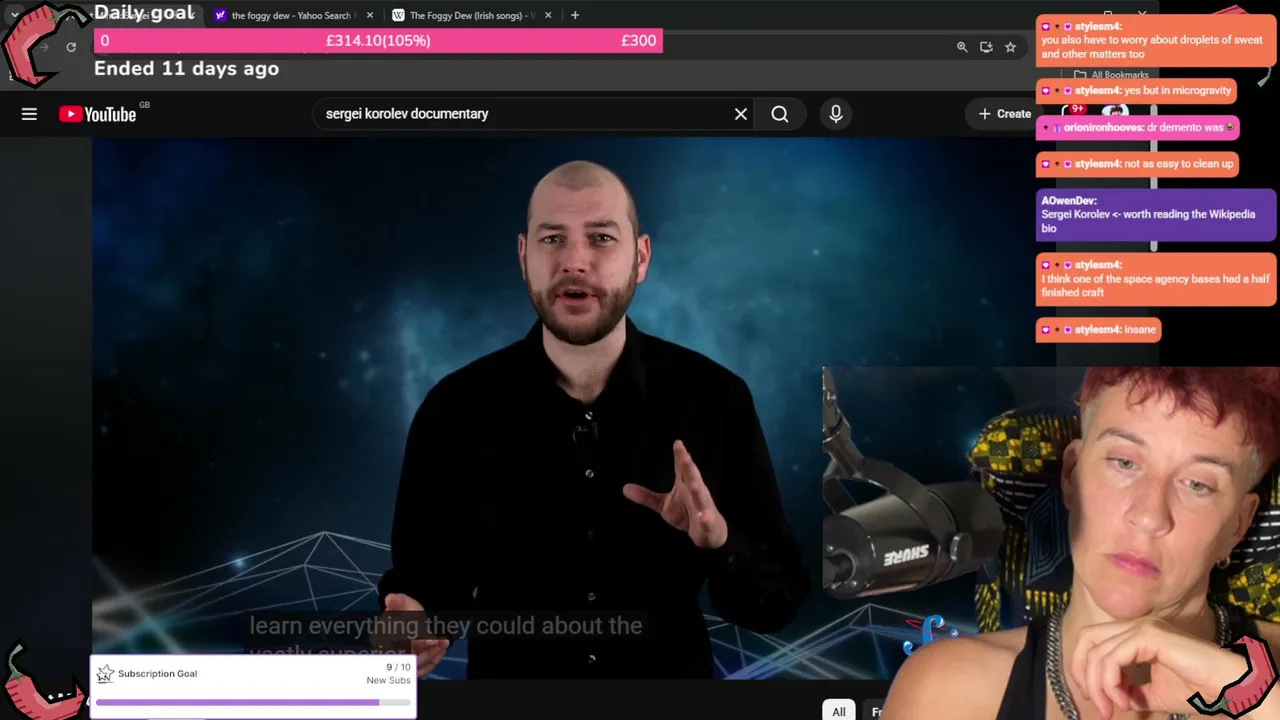The height and width of the screenshot is (720, 1280).
Task: Click the Create button on YouTube
Action: pyautogui.click(x=1003, y=114)
